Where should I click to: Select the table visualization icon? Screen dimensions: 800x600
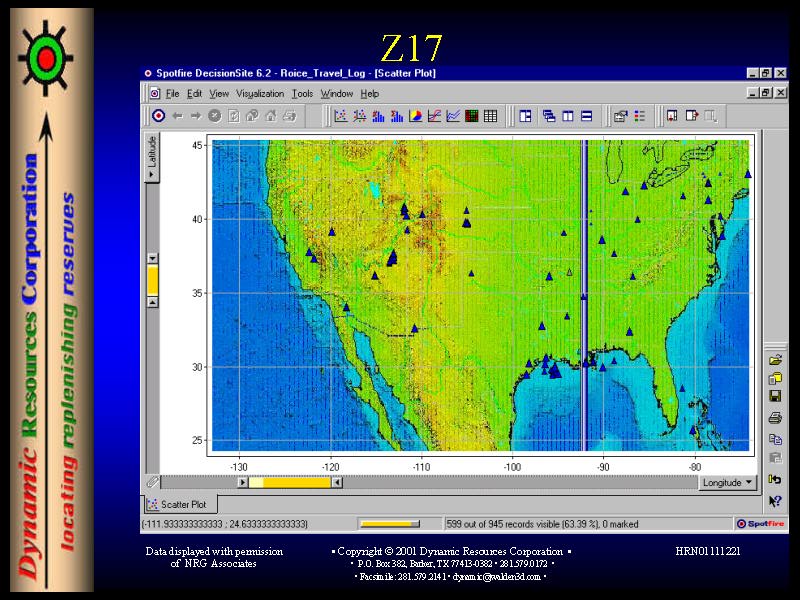click(x=490, y=116)
